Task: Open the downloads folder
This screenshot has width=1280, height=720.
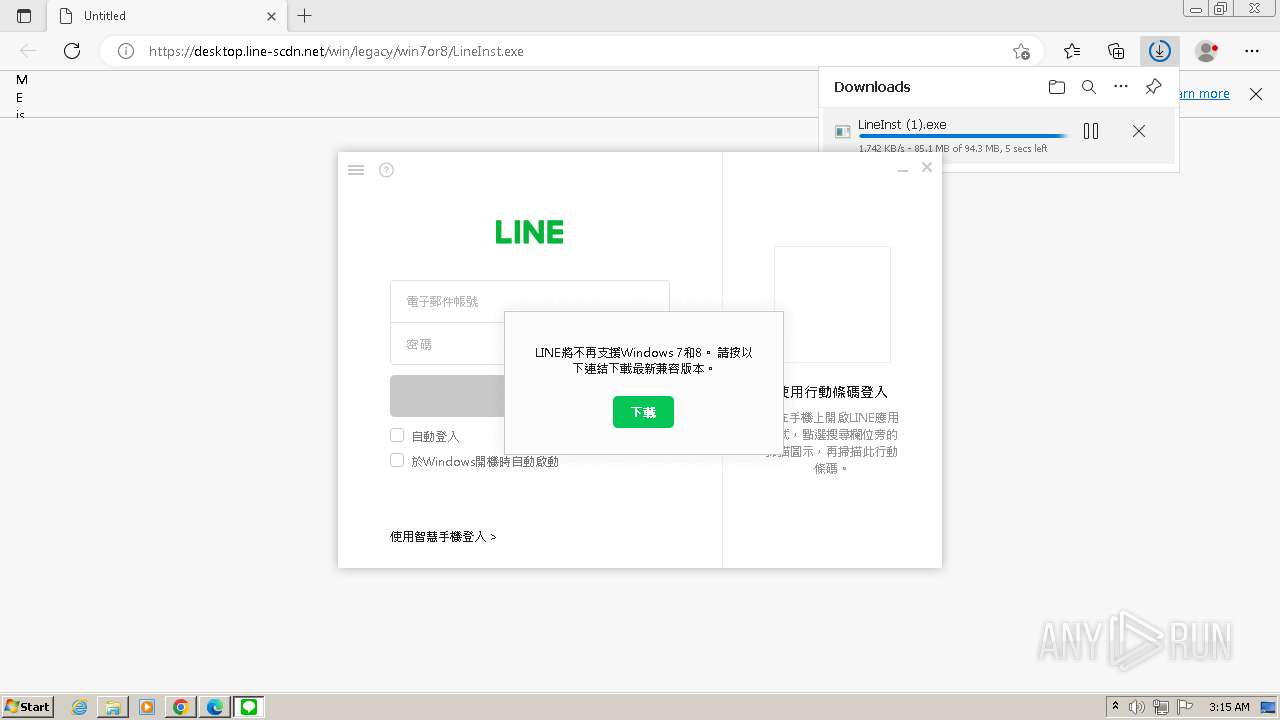Action: point(1057,87)
